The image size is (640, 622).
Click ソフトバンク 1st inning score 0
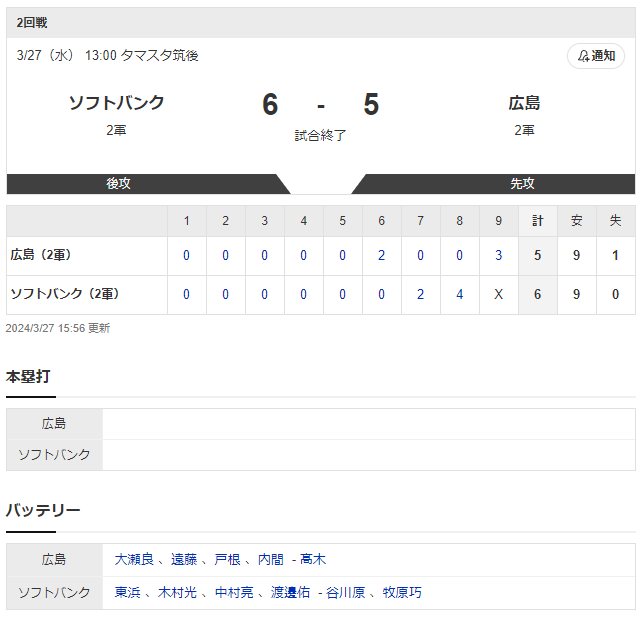[x=187, y=294]
